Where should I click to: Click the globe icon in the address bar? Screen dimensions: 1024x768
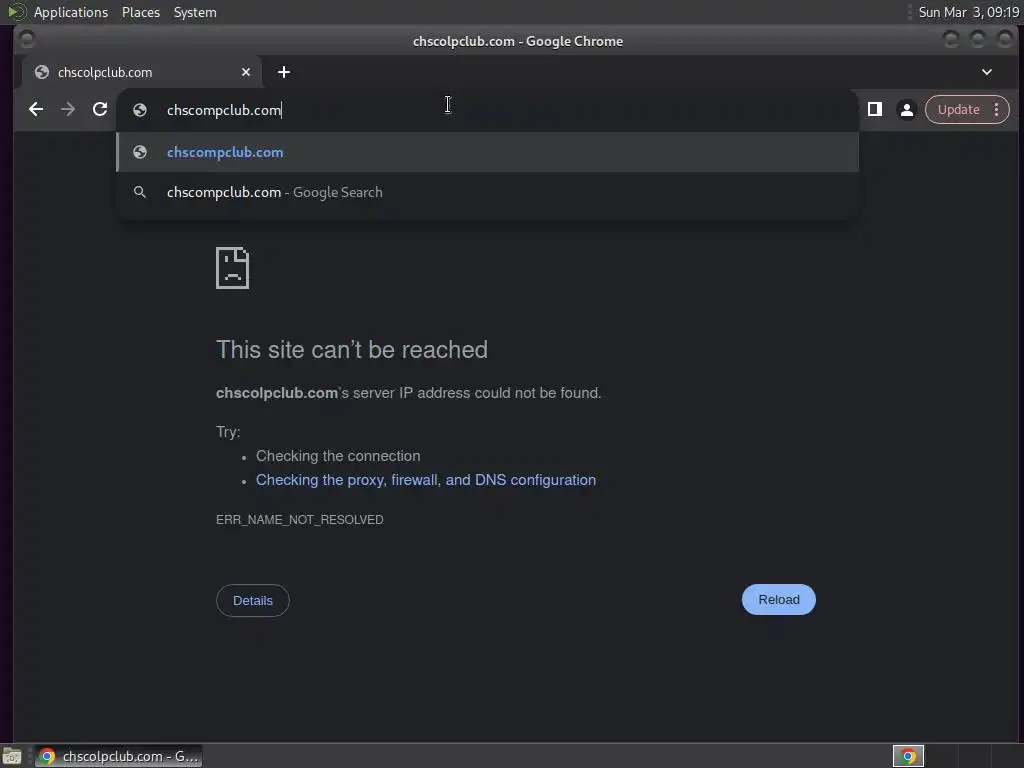140,110
